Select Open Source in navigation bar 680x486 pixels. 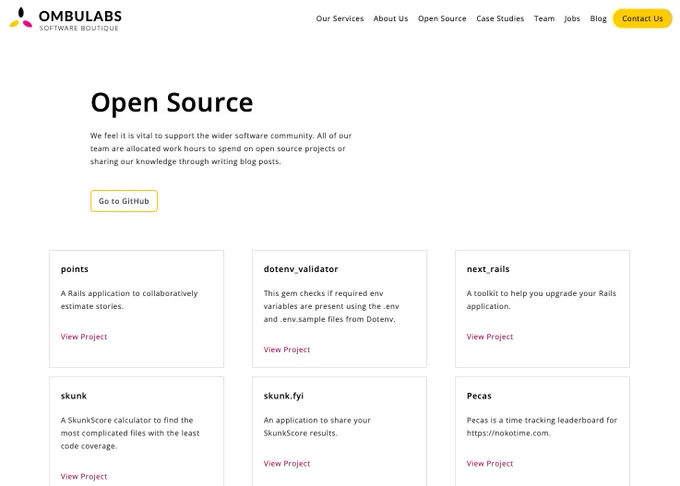tap(442, 19)
